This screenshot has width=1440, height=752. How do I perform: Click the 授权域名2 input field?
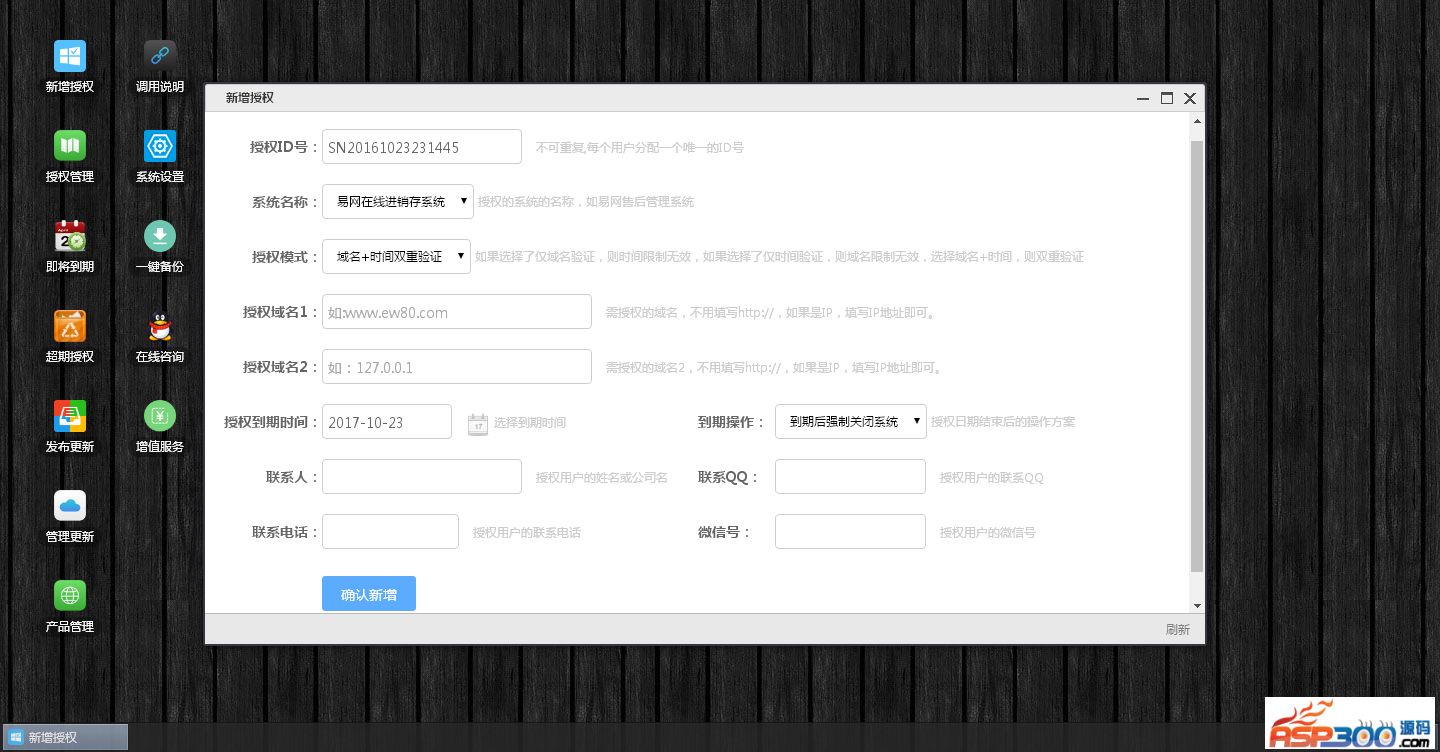[x=457, y=366]
